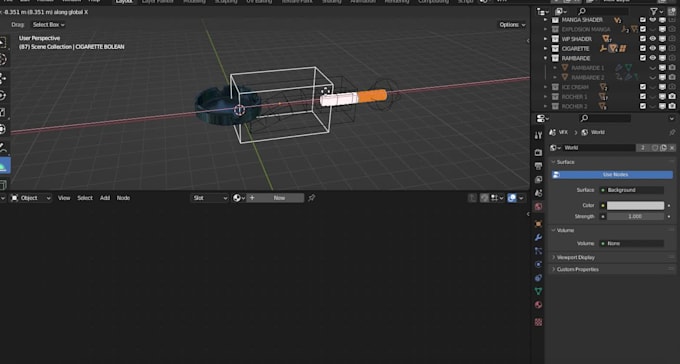Open the View Layer properties tab
Viewport: 680px width, 364px height.
pos(538,180)
